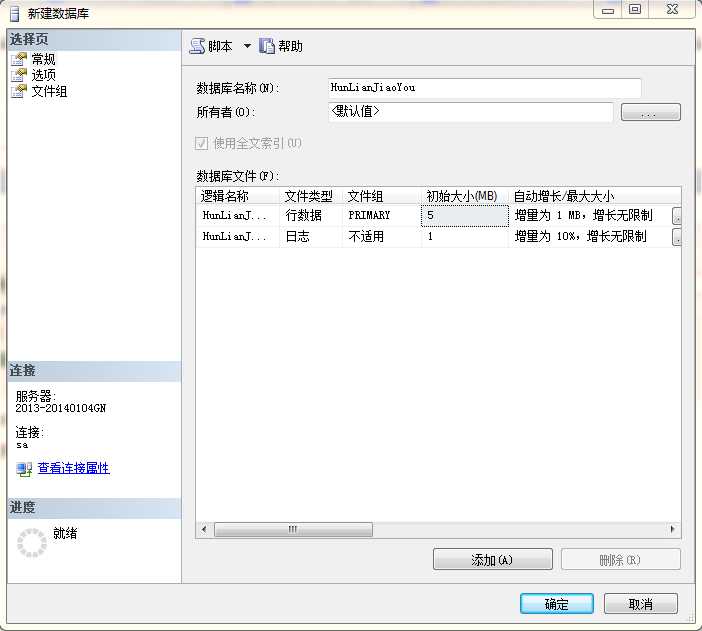Click the 日志 file type cell
Viewport: 702px width, 631px height.
pos(310,236)
